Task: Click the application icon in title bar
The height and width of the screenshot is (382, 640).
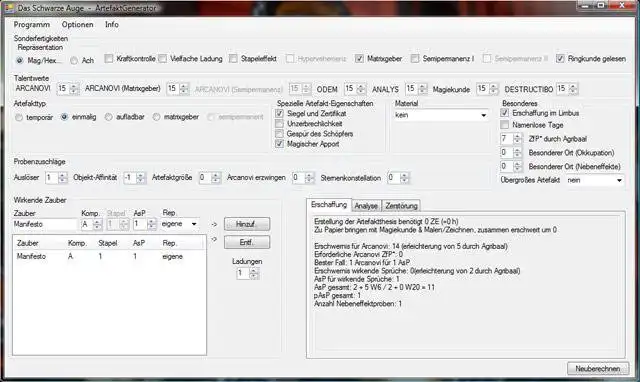Action: [9, 8]
